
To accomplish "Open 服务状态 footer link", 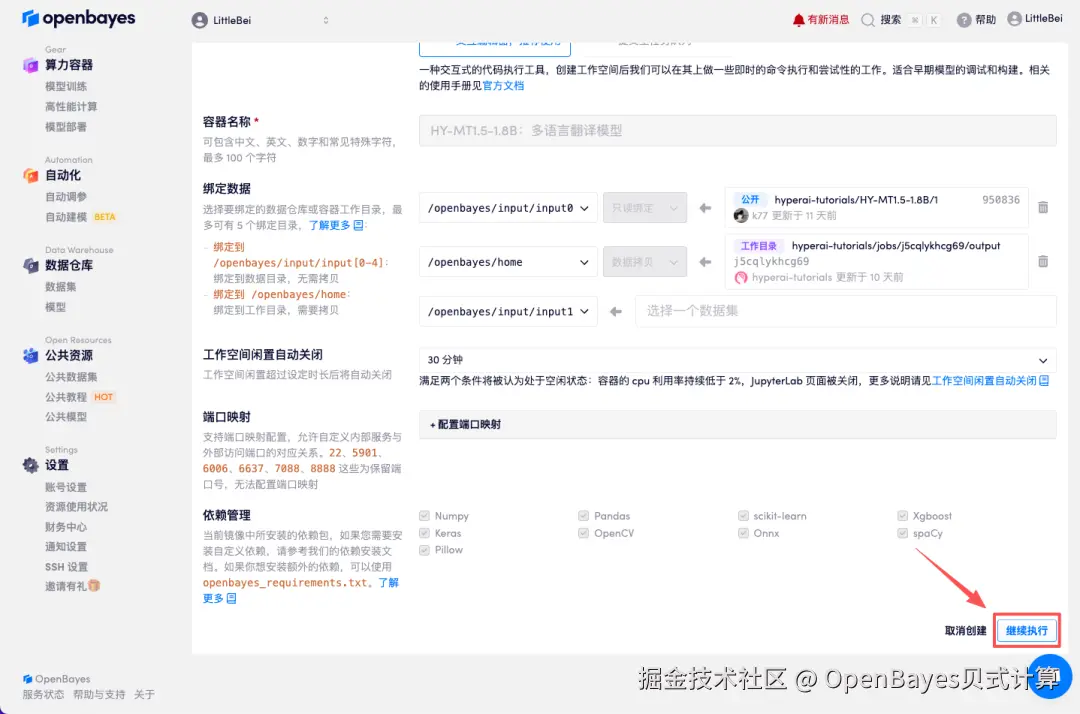I will 43,695.
